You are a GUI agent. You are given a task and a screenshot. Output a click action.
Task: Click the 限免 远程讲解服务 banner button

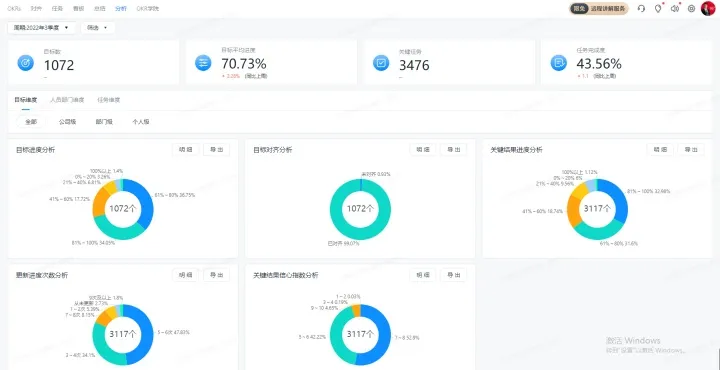[599, 8]
